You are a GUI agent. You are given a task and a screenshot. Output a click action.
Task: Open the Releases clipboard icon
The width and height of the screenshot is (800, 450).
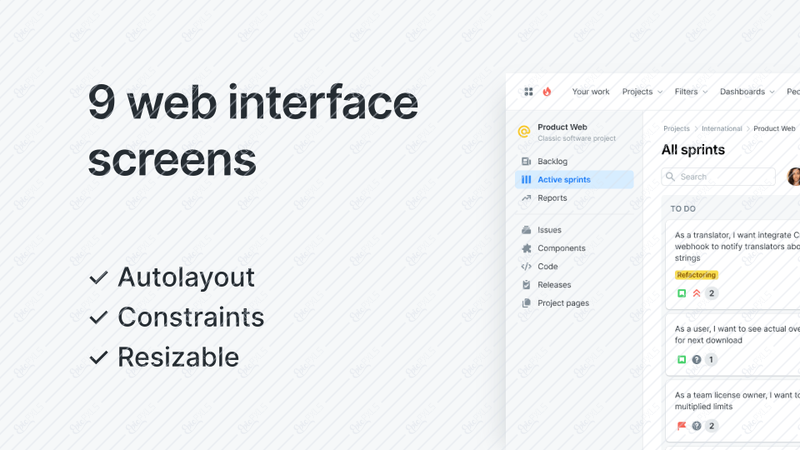526,285
